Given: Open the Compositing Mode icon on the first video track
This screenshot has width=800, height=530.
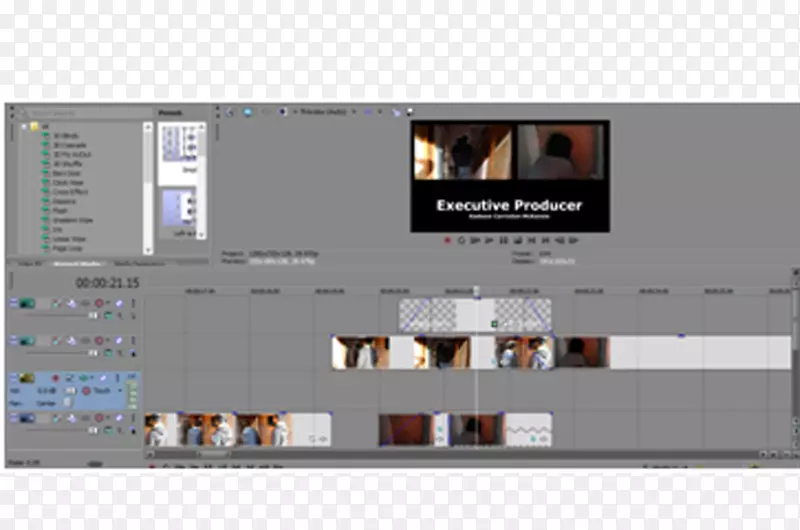Looking at the screenshot, I should pos(108,316).
